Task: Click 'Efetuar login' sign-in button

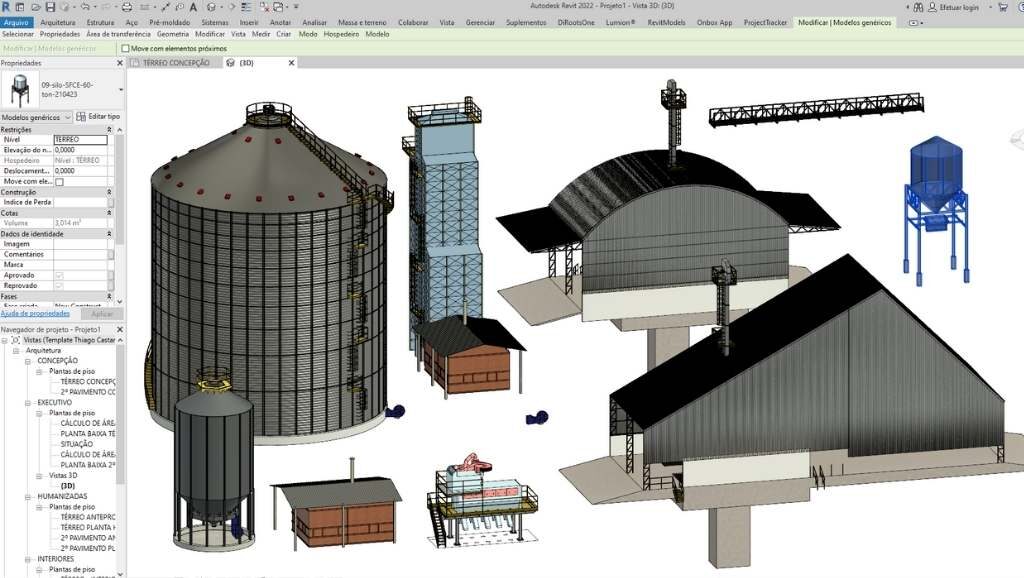Action: pyautogui.click(x=956, y=7)
